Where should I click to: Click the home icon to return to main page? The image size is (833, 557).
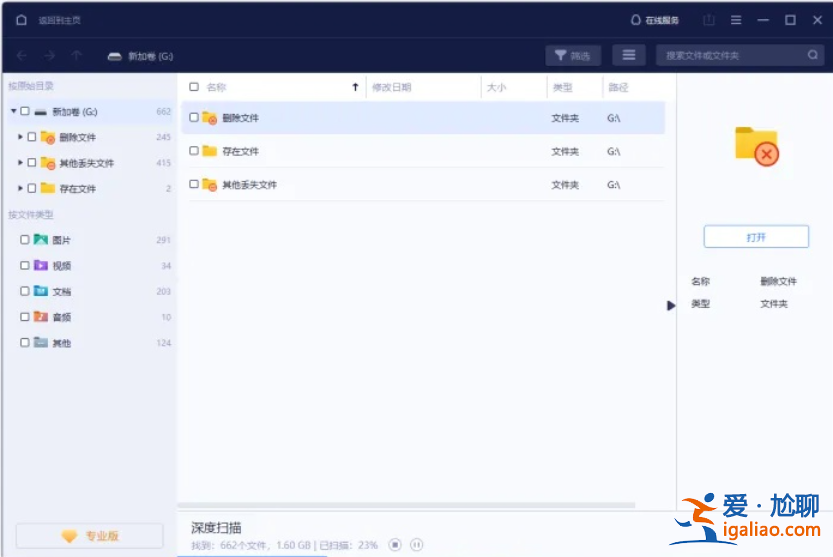click(21, 20)
